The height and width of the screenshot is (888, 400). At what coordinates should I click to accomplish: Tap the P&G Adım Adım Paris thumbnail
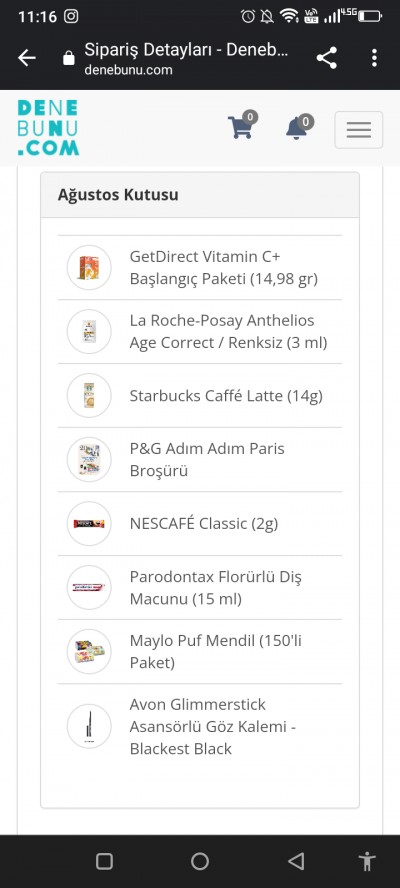pyautogui.click(x=89, y=459)
